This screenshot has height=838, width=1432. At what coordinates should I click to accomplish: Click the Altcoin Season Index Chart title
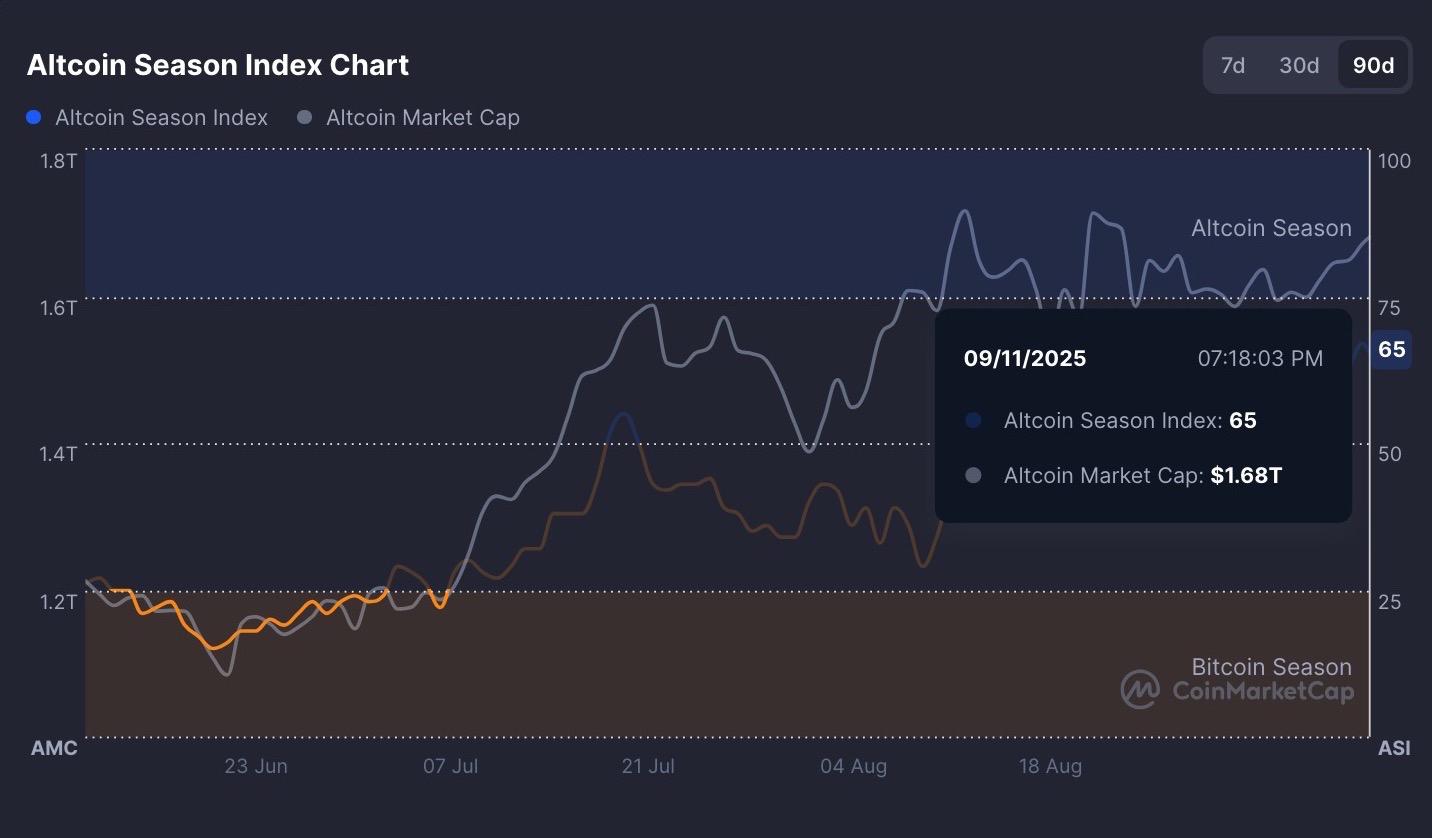pyautogui.click(x=218, y=65)
